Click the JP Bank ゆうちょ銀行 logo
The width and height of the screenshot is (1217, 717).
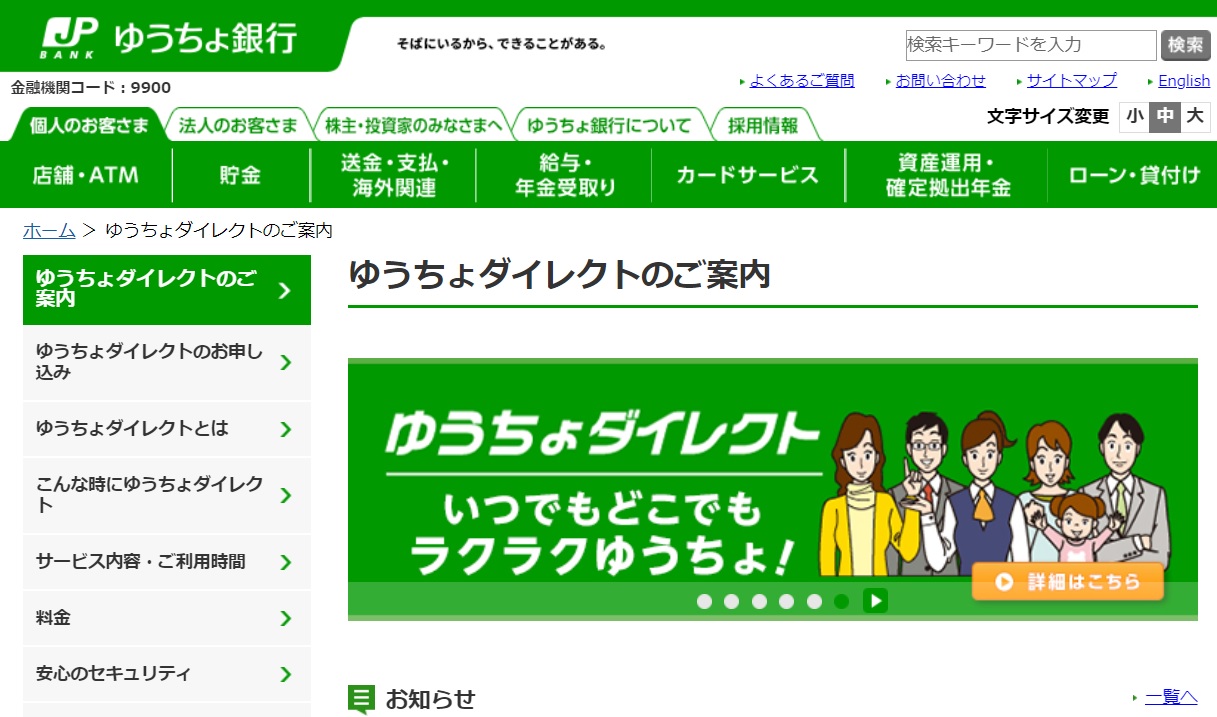169,38
